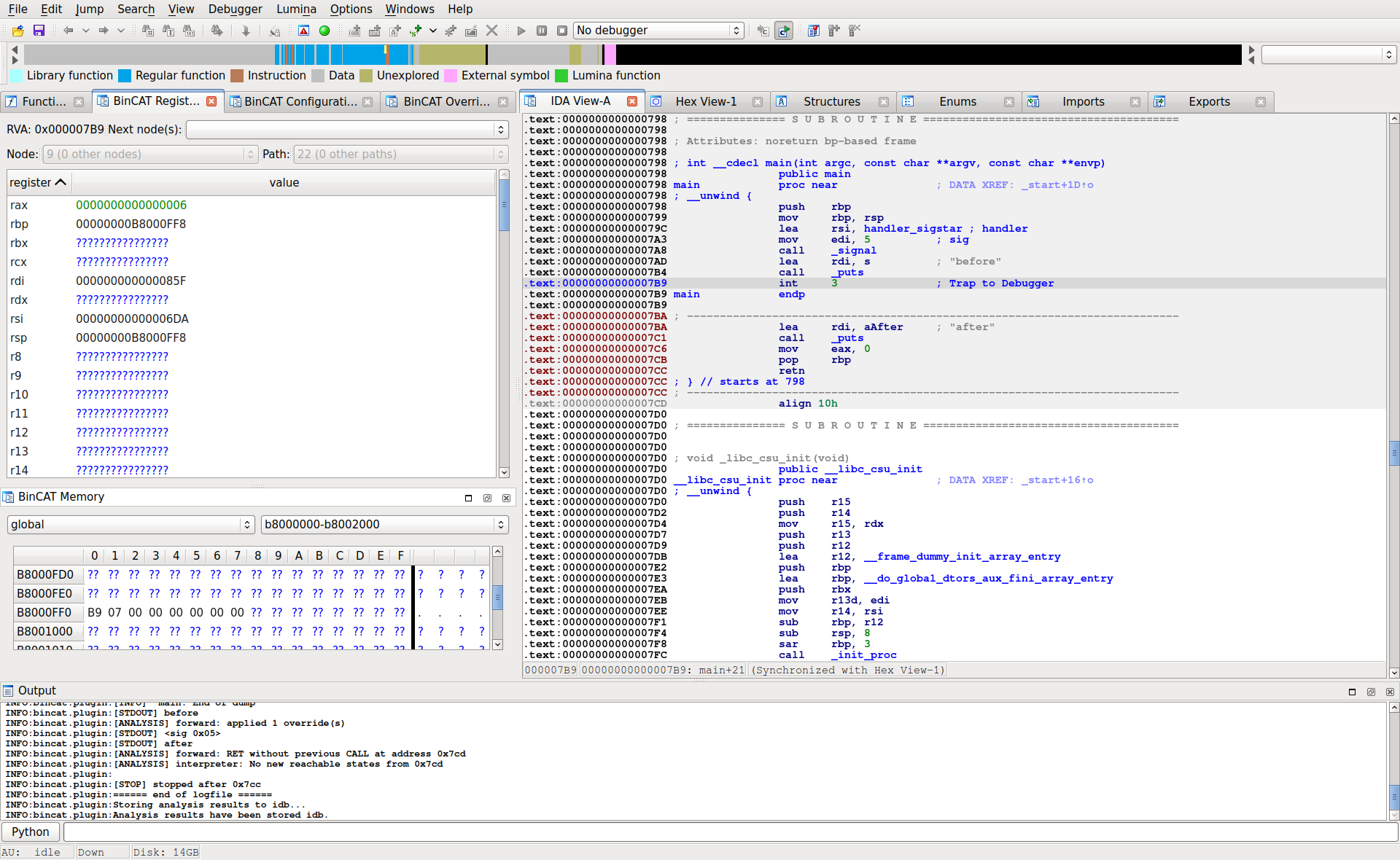This screenshot has height=860, width=1400.
Task: Switch to the Hex View-1 tab
Action: [x=706, y=101]
